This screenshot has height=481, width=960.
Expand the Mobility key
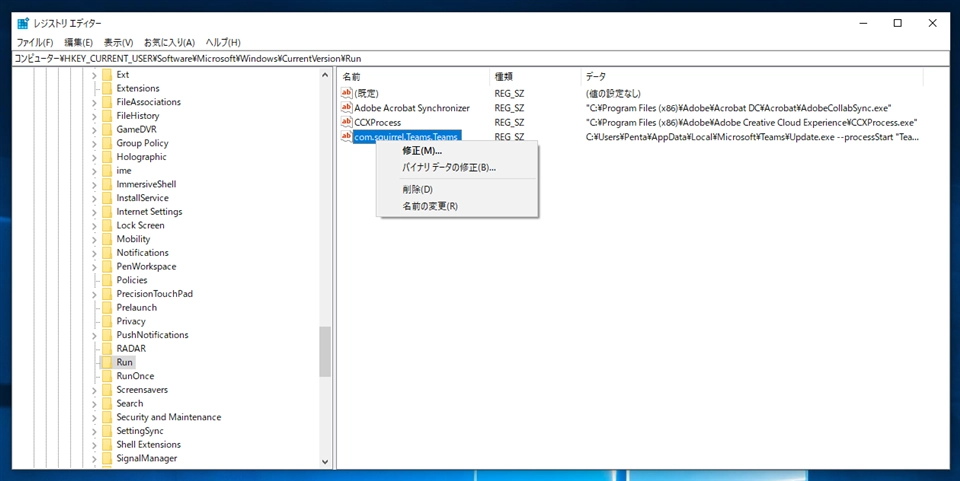coord(94,239)
